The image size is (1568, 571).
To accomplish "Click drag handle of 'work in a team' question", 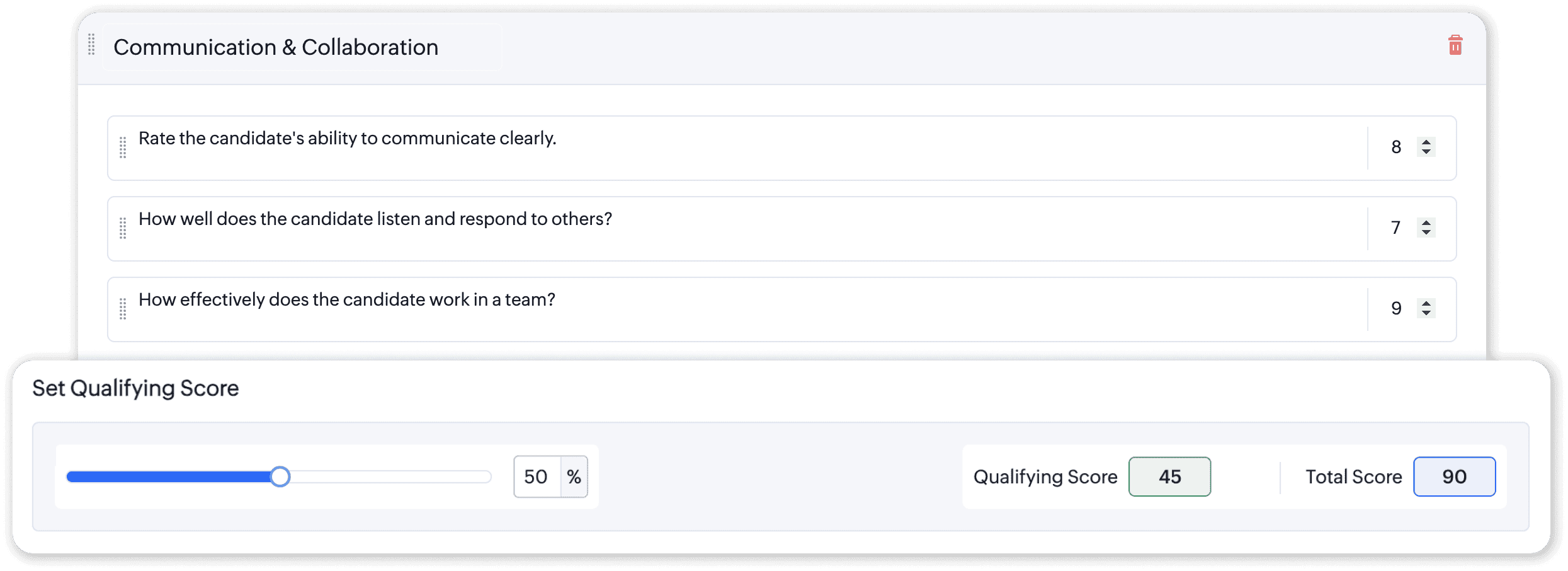I will (123, 309).
